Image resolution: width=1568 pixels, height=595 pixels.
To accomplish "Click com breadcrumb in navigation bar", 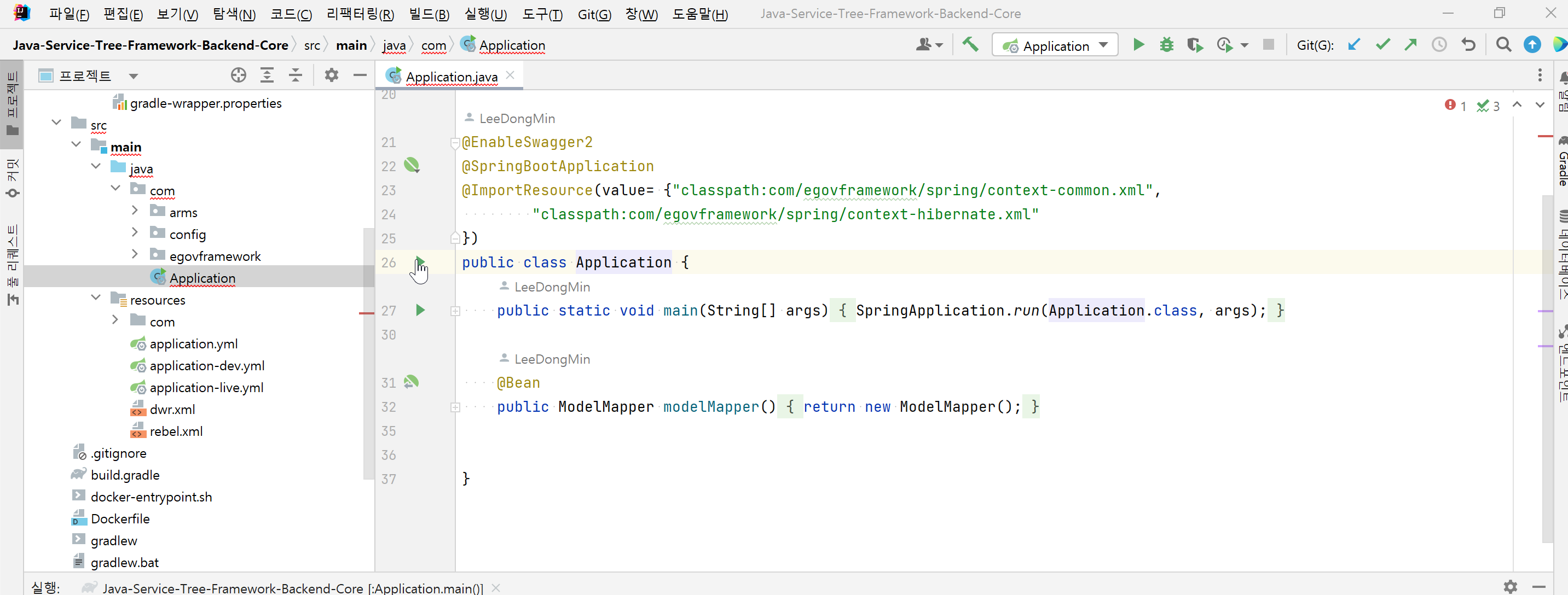I will pyautogui.click(x=433, y=45).
